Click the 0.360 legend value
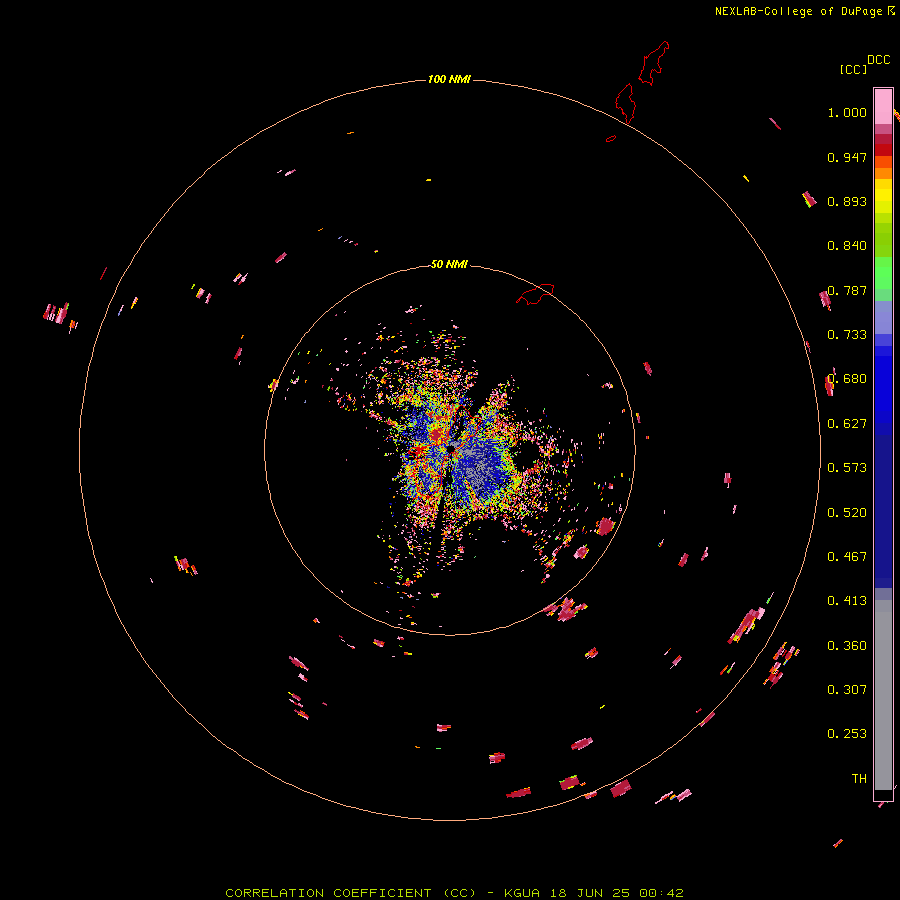The height and width of the screenshot is (900, 900). (x=847, y=646)
